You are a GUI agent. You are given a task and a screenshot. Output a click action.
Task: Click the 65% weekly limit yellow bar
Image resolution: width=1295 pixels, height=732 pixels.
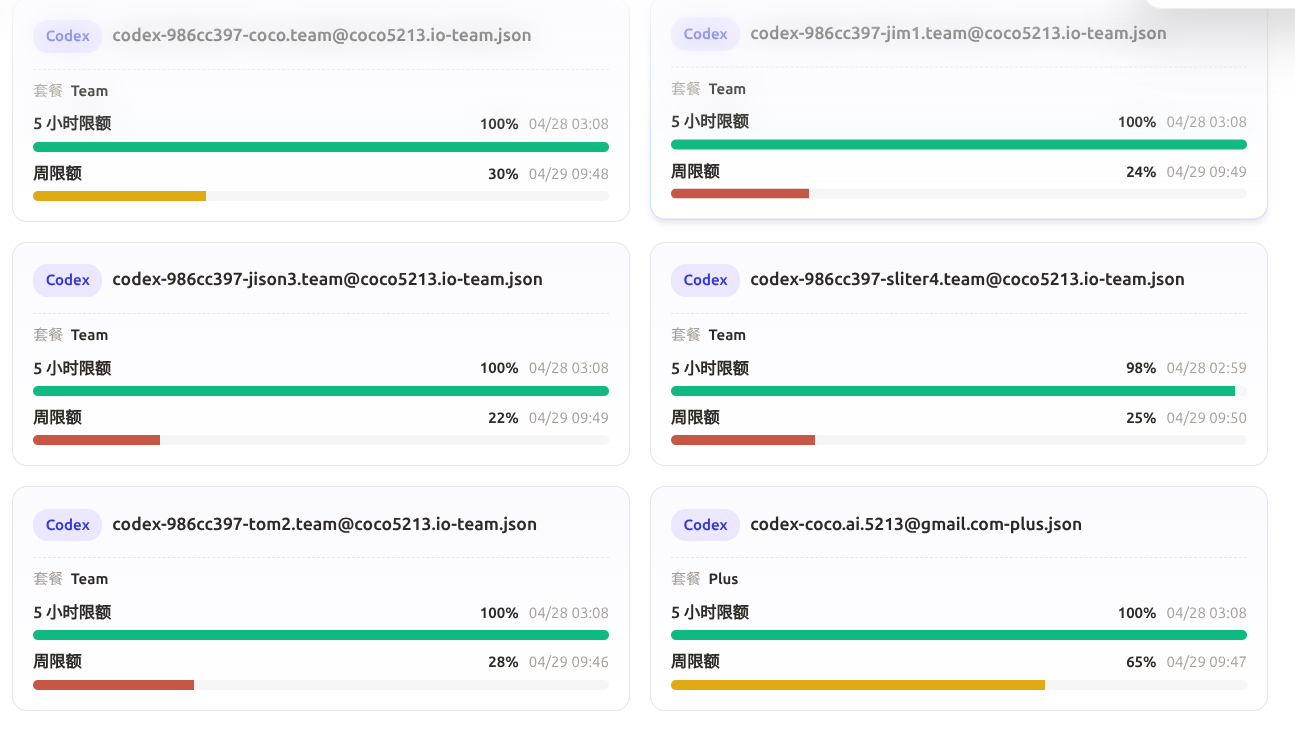pyautogui.click(x=858, y=685)
